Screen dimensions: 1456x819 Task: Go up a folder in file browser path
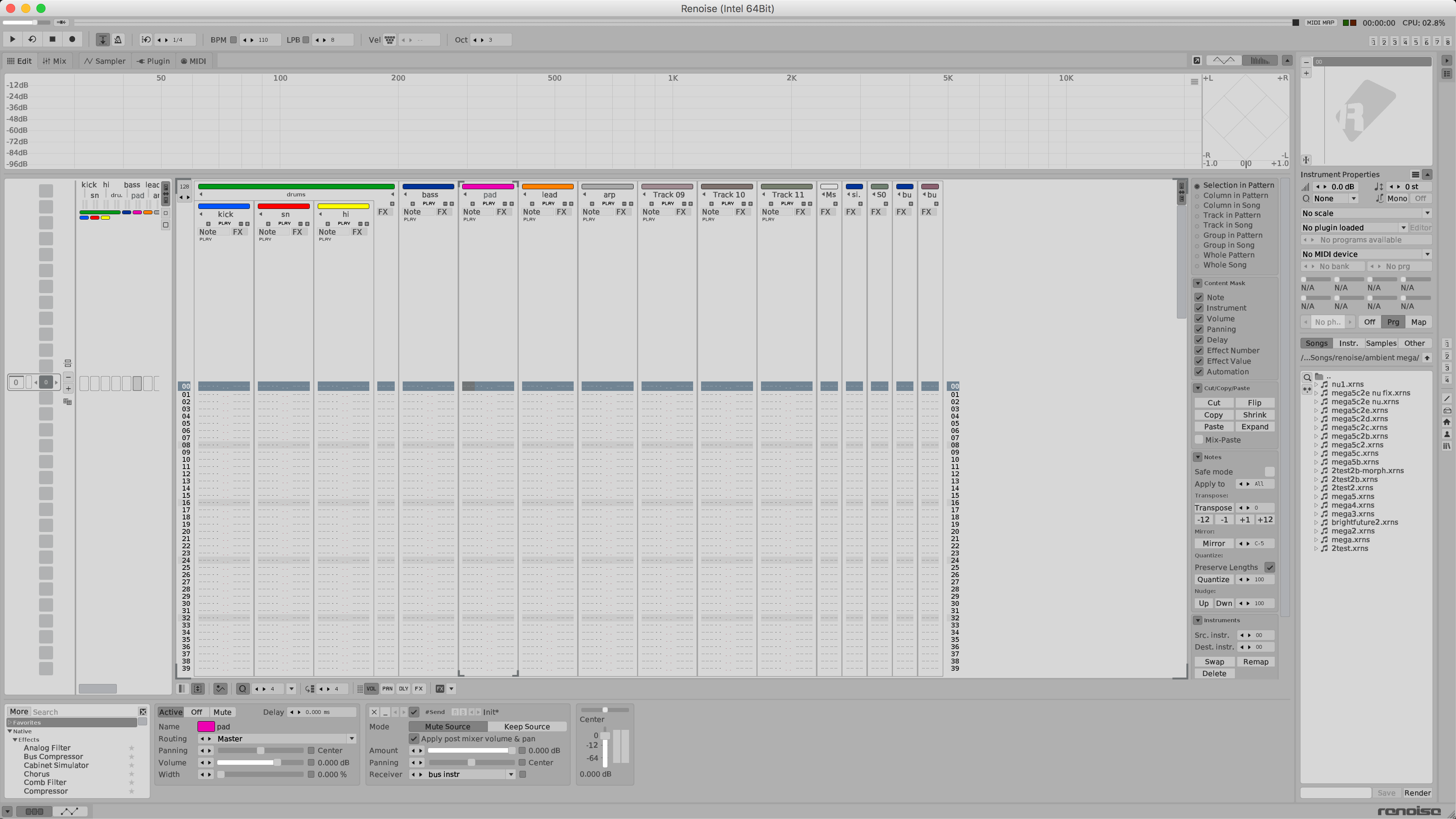tap(1427, 358)
